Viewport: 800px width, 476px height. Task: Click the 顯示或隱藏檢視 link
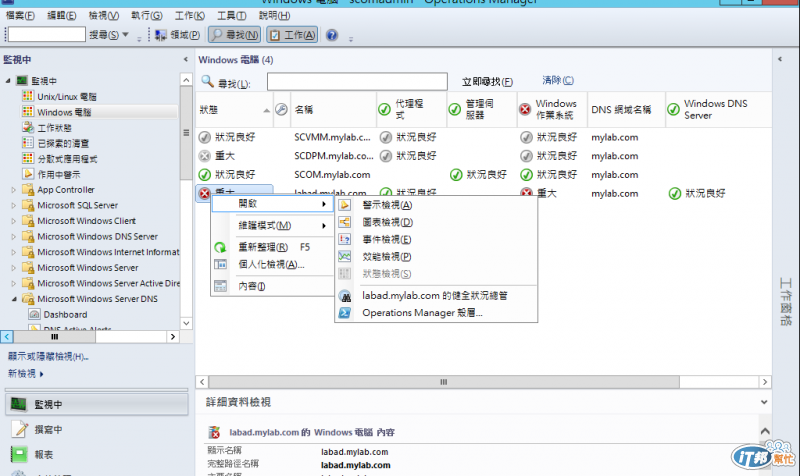coord(47,357)
